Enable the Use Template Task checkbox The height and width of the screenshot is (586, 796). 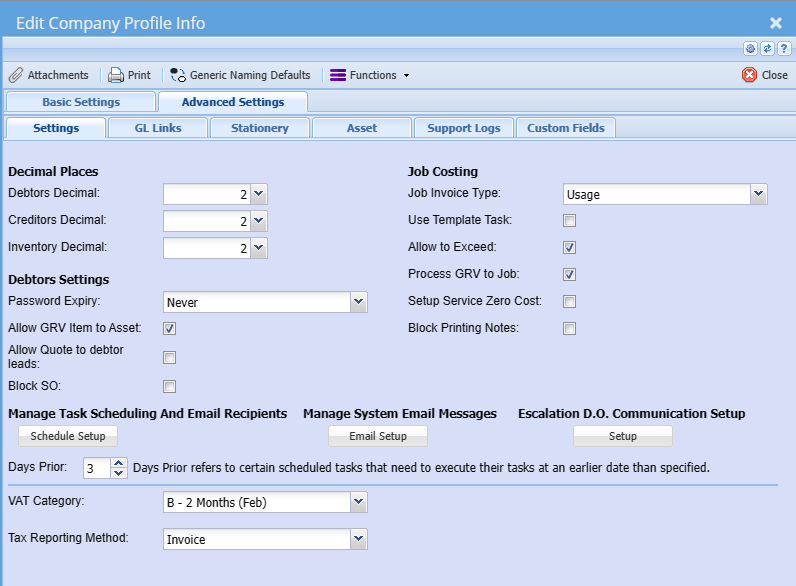click(x=569, y=221)
